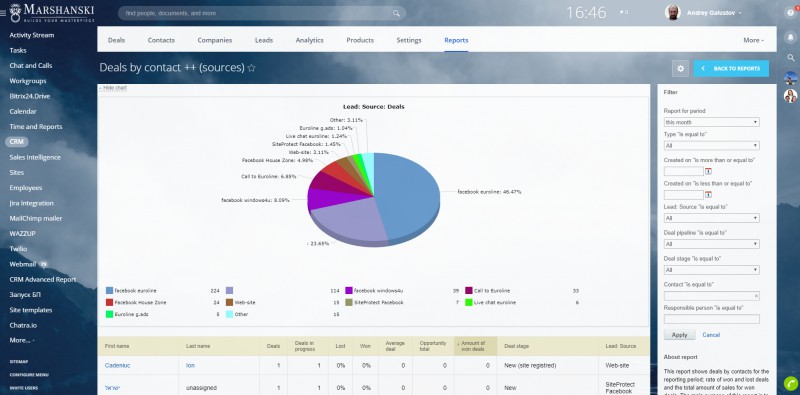Open the Settings tab
Viewport: 800px width, 395px height.
point(409,40)
